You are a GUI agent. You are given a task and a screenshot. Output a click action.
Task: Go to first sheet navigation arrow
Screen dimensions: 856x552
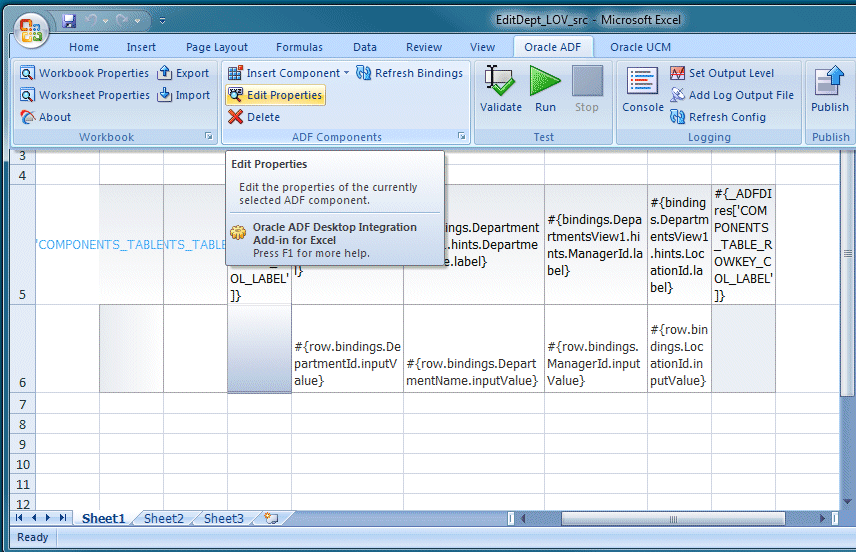tap(19, 518)
